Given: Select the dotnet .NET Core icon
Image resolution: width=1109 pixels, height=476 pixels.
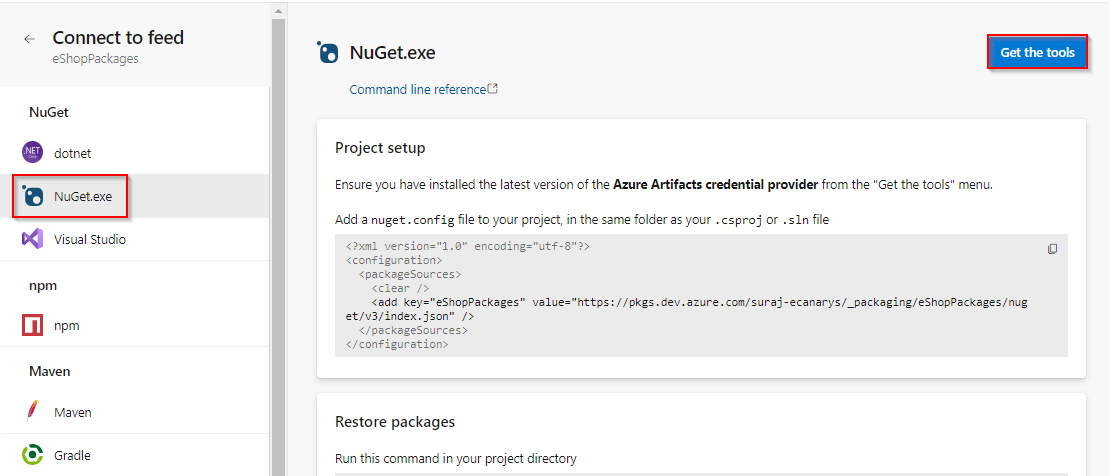Looking at the screenshot, I should coord(33,152).
